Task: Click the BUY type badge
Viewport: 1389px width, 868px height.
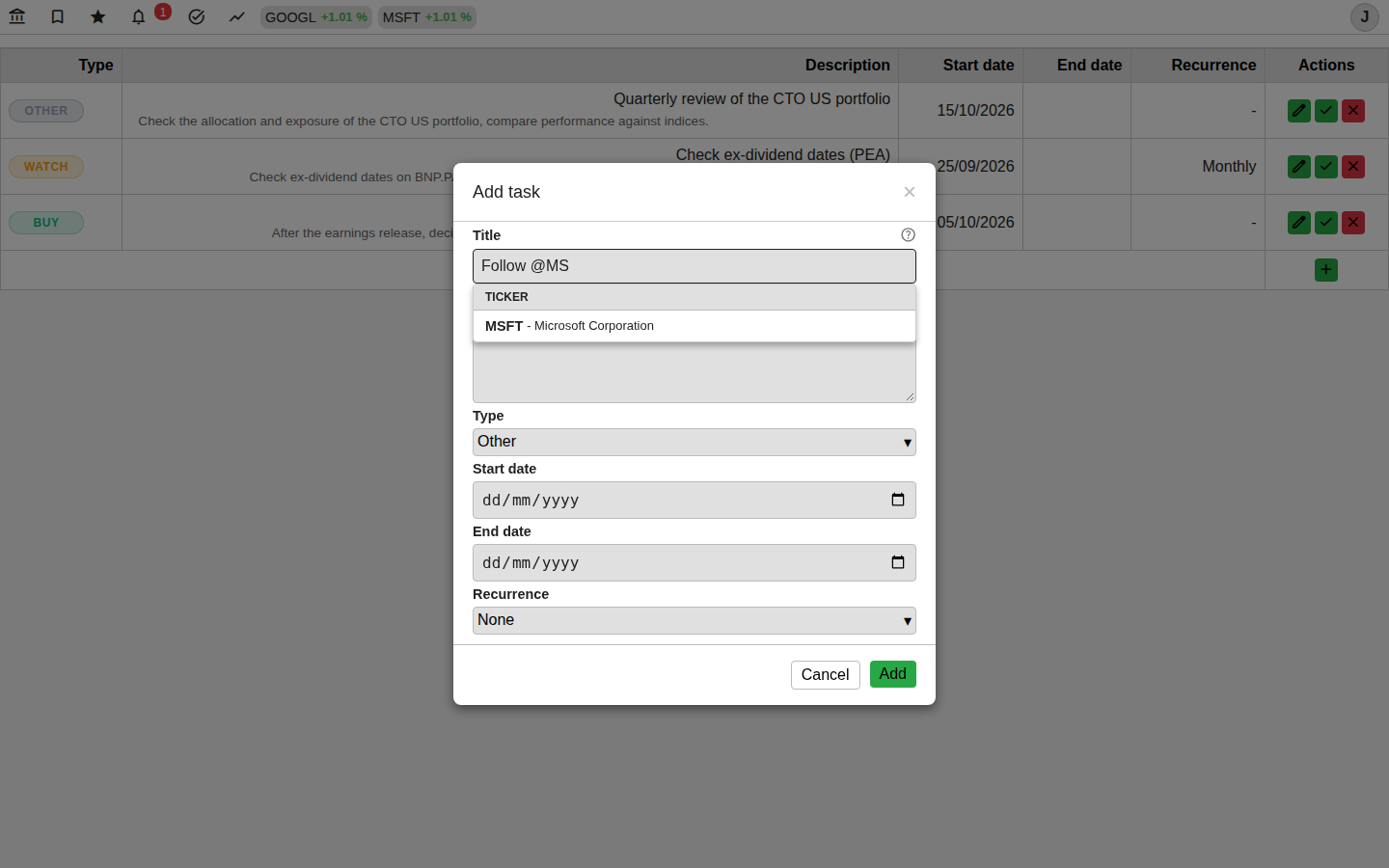Action: 46,223
